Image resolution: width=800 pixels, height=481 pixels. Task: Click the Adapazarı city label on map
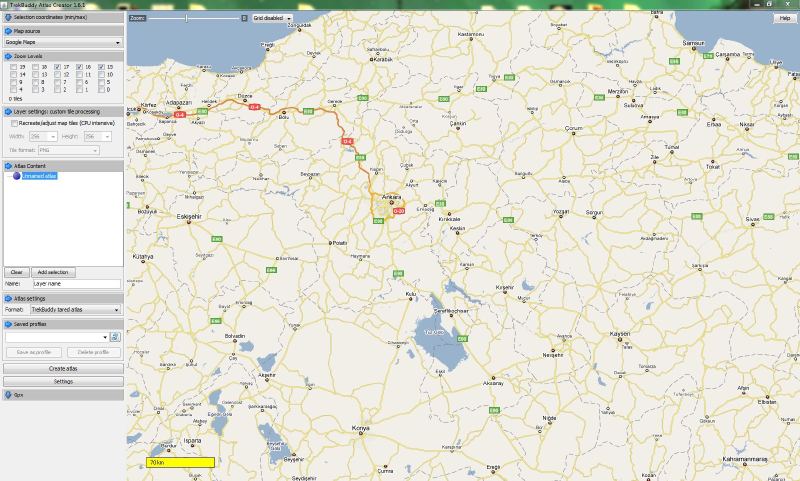[x=178, y=103]
